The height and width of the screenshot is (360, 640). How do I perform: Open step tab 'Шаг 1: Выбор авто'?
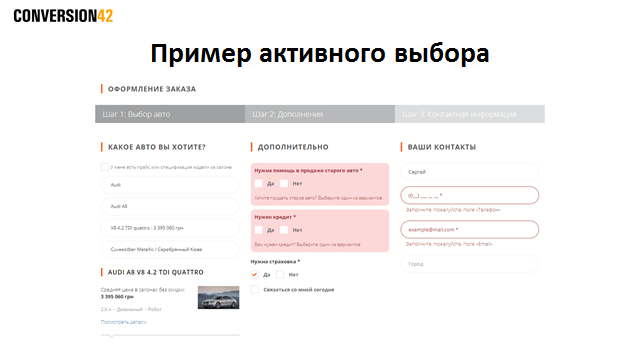tap(170, 114)
